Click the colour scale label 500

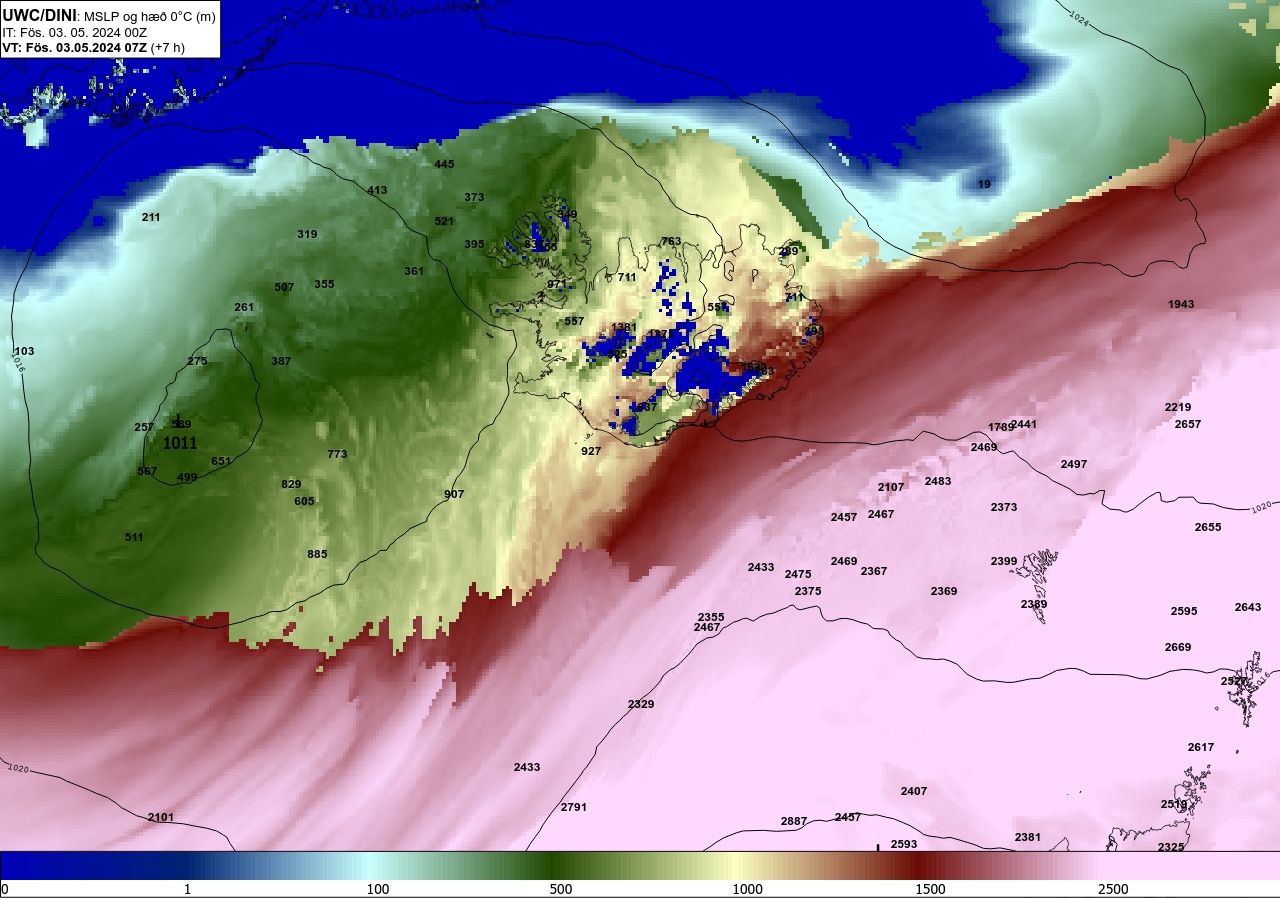click(560, 889)
